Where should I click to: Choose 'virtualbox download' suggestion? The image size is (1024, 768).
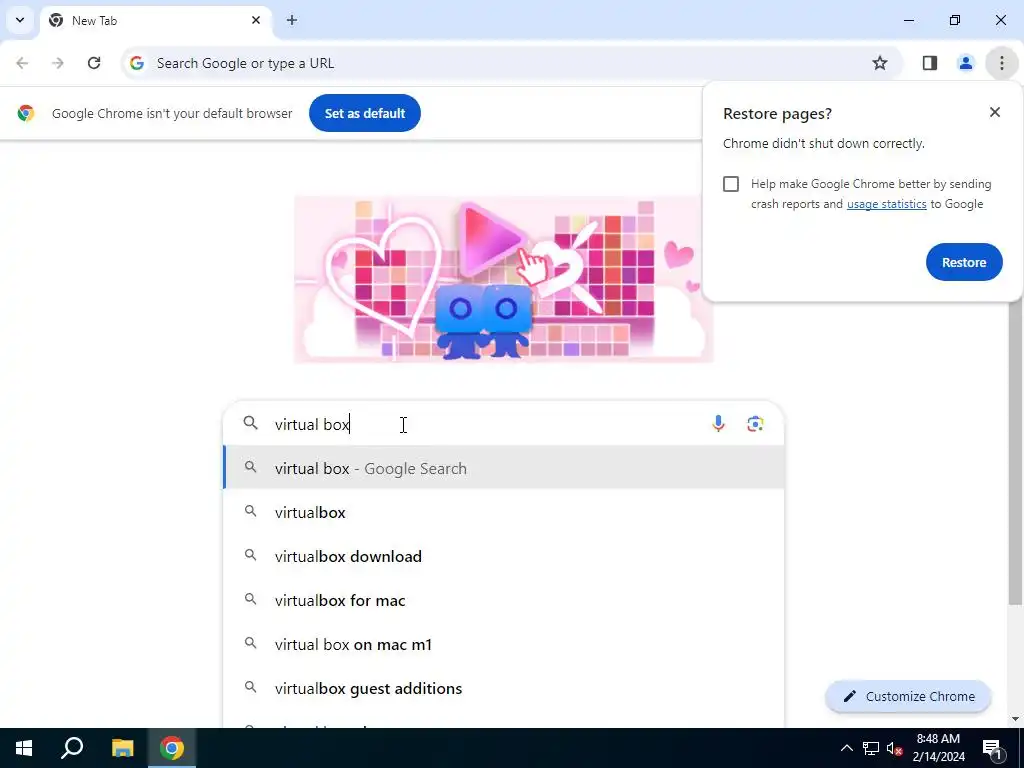coord(504,556)
